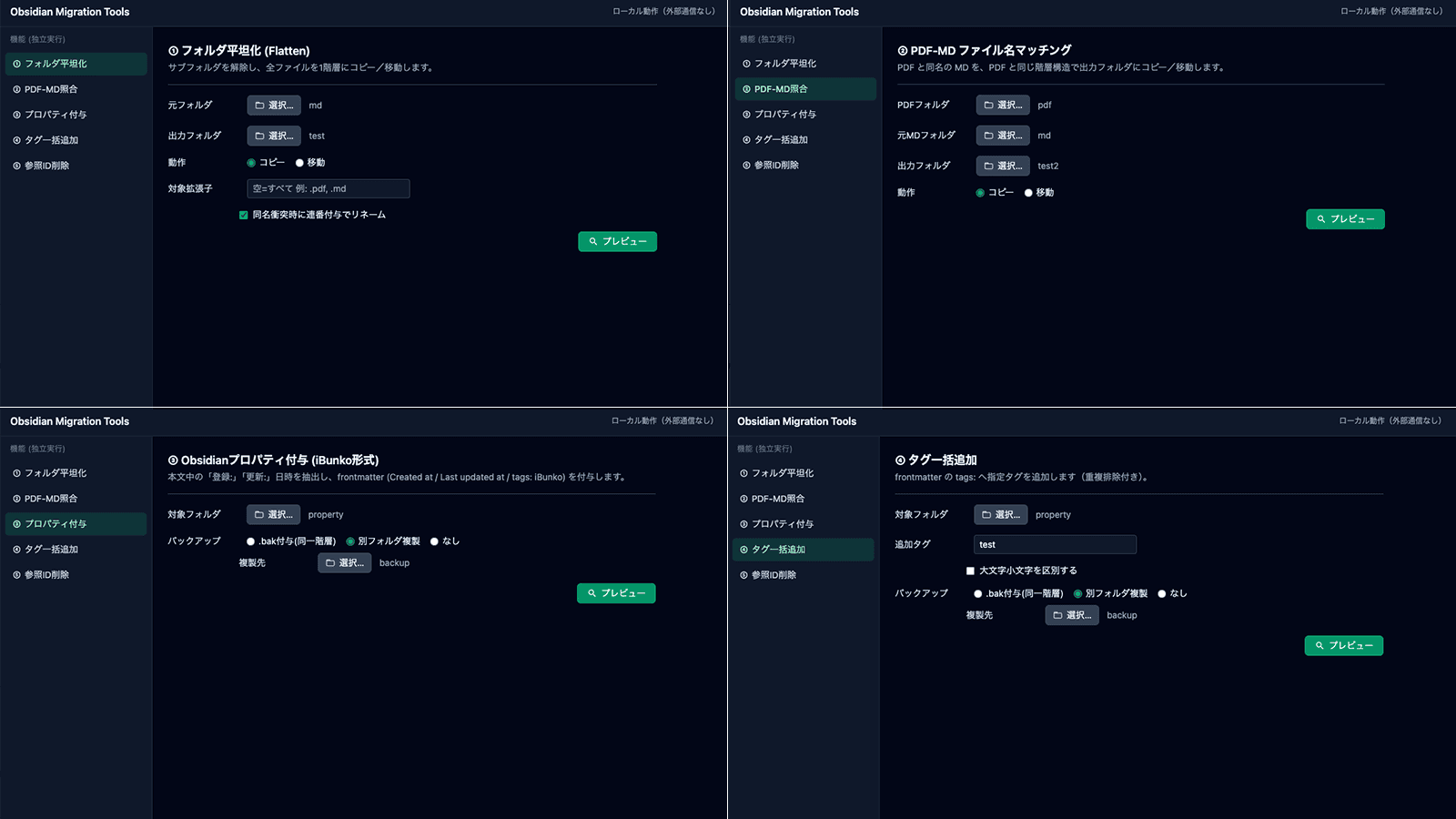Click Obsidian Migration Tools title in bottom-right panel
The image size is (1456, 819).
click(796, 421)
